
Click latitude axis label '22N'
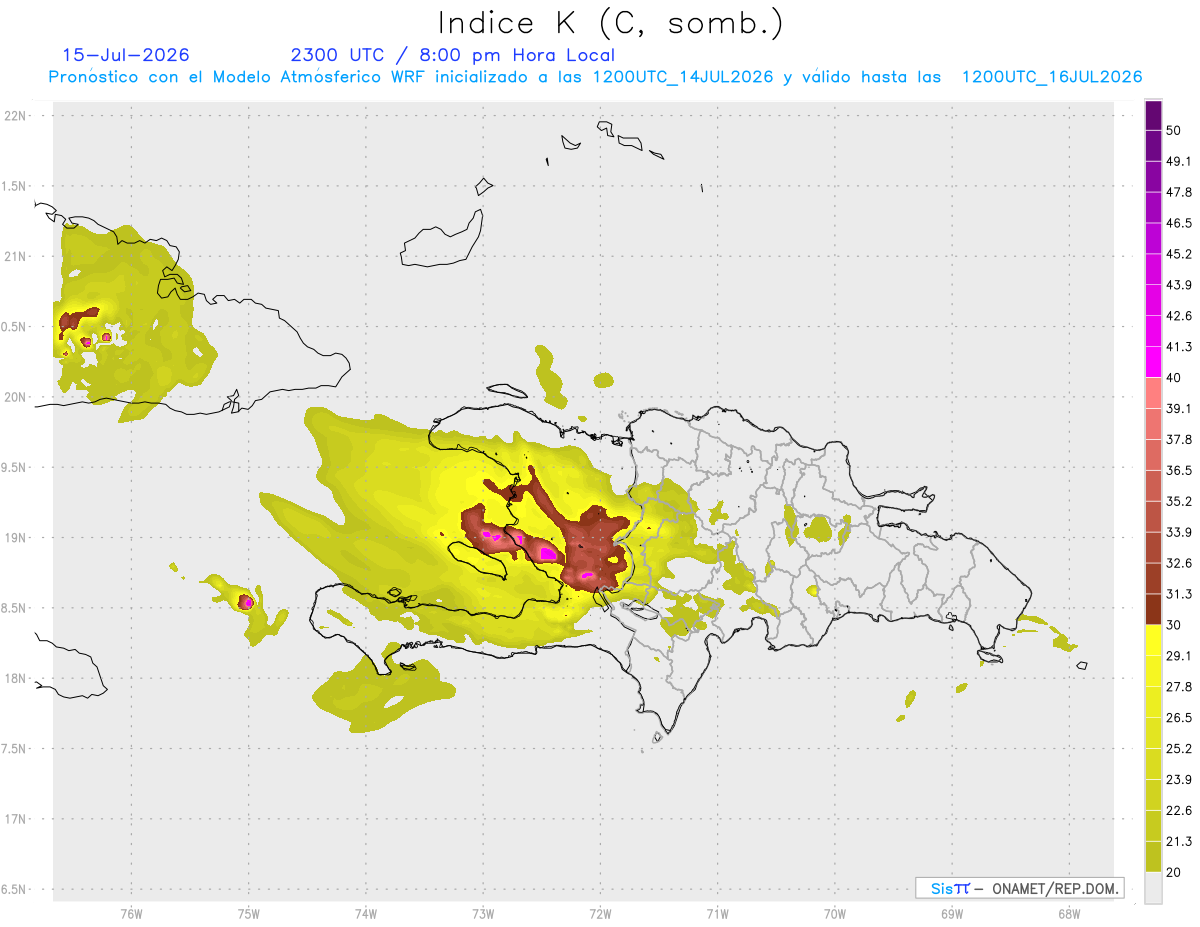pos(16,116)
